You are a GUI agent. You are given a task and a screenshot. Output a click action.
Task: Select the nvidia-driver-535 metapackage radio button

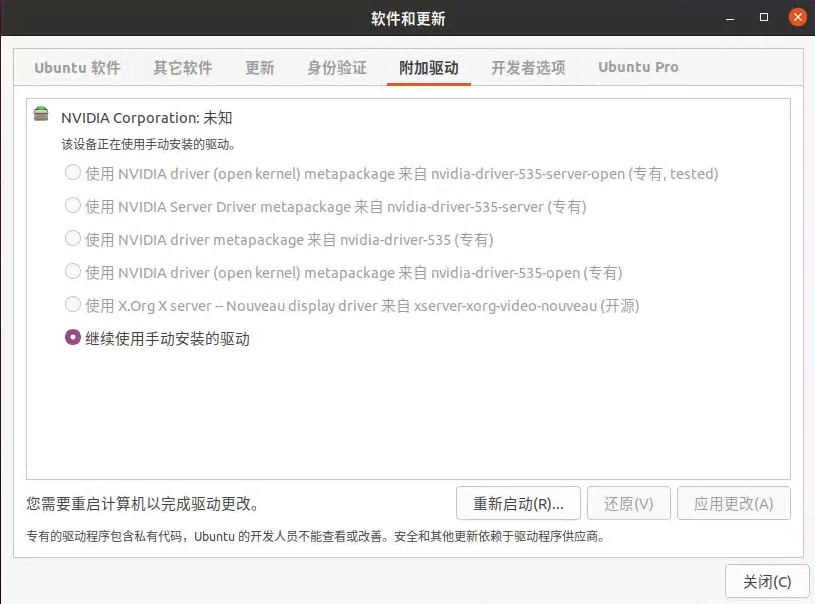tap(73, 239)
